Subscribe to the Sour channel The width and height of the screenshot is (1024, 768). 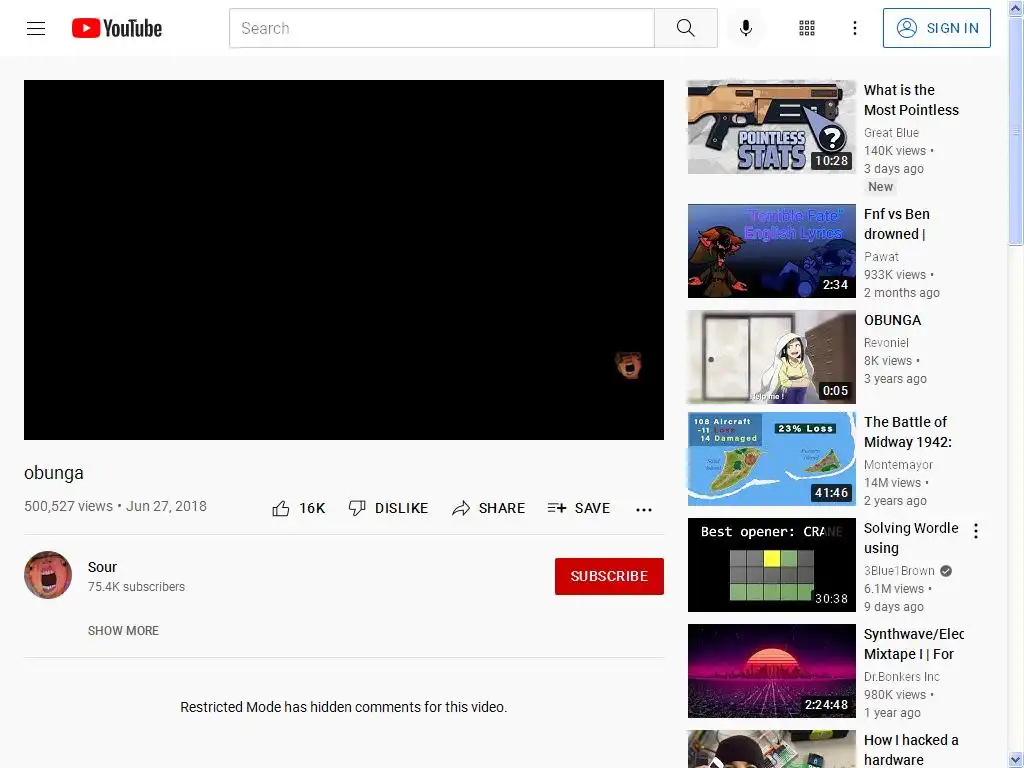tap(609, 576)
